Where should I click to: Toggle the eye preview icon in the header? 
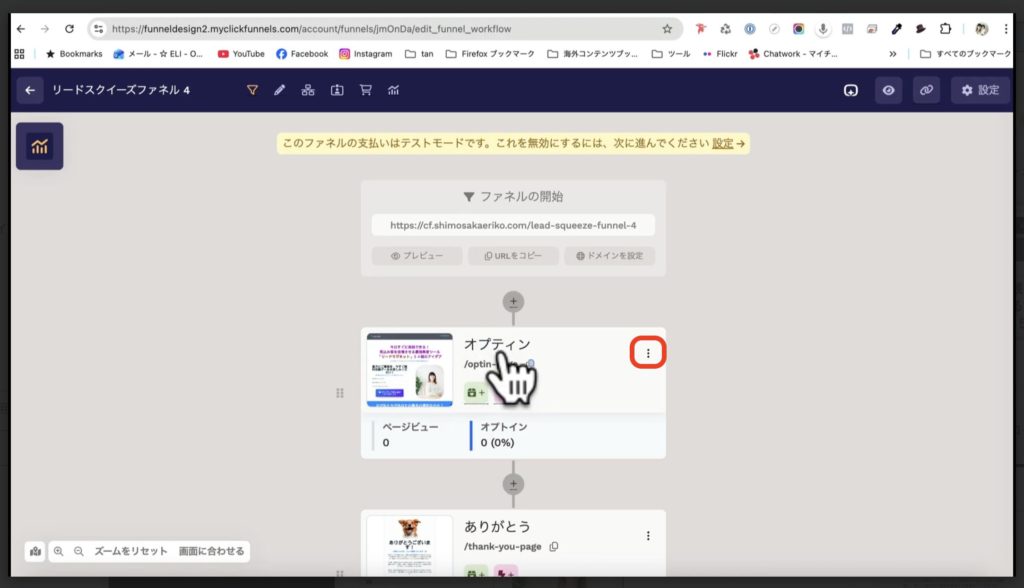(889, 90)
